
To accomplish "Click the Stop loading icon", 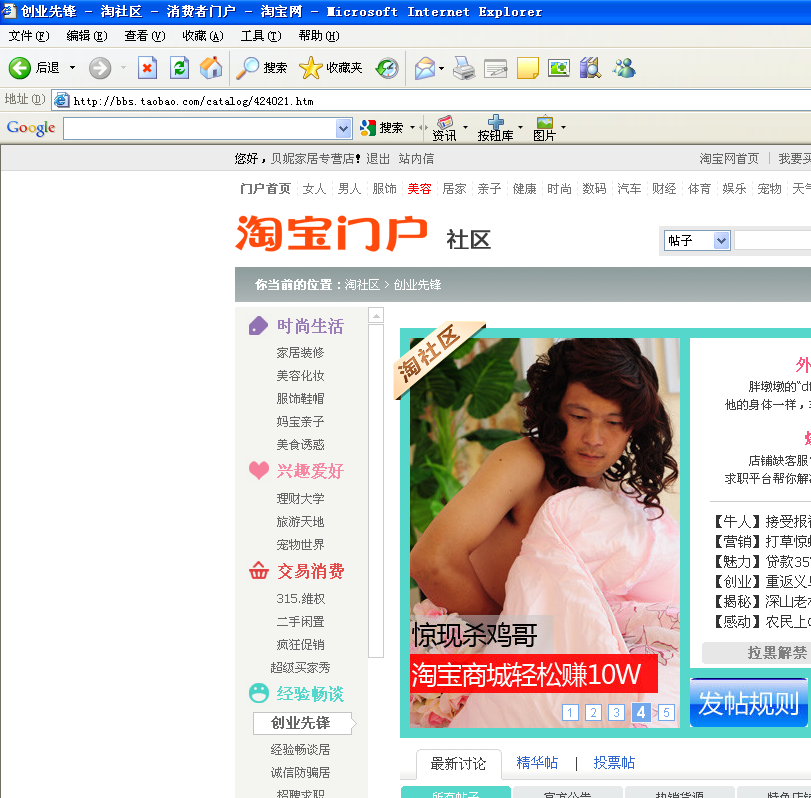I will click(147, 68).
